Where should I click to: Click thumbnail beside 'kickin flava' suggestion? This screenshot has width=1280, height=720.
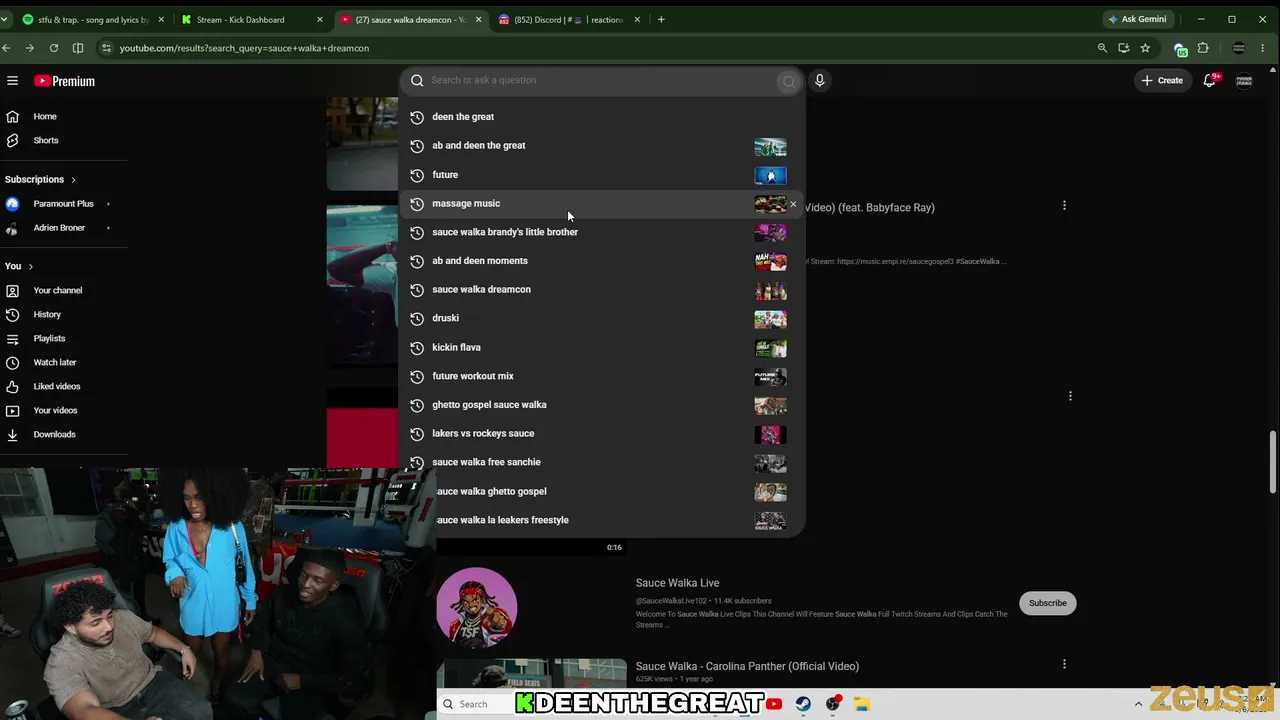click(770, 348)
